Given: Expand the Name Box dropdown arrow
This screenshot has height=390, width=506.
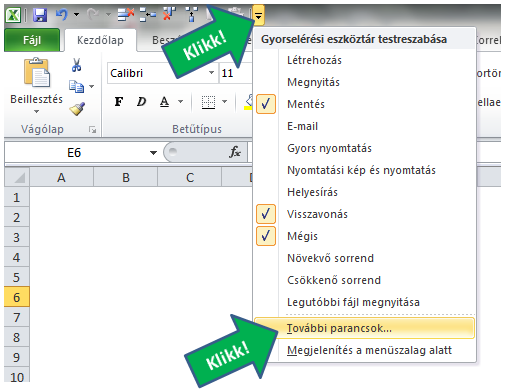Looking at the screenshot, I should 153,153.
